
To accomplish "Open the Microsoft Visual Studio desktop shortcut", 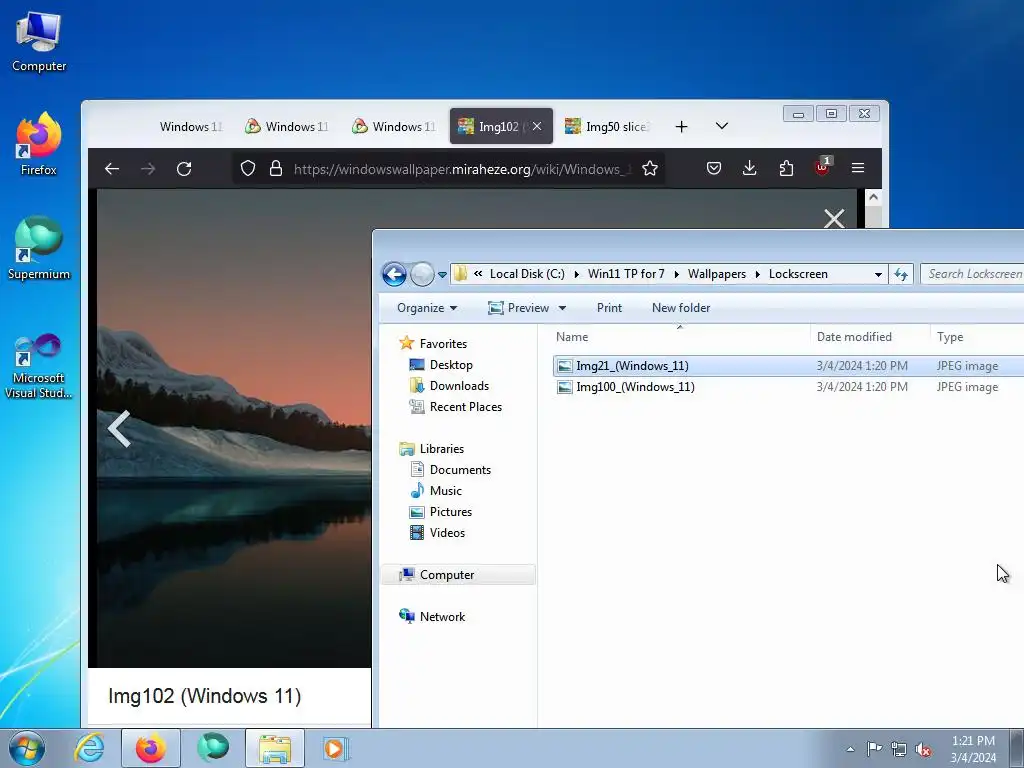I will pyautogui.click(x=39, y=366).
